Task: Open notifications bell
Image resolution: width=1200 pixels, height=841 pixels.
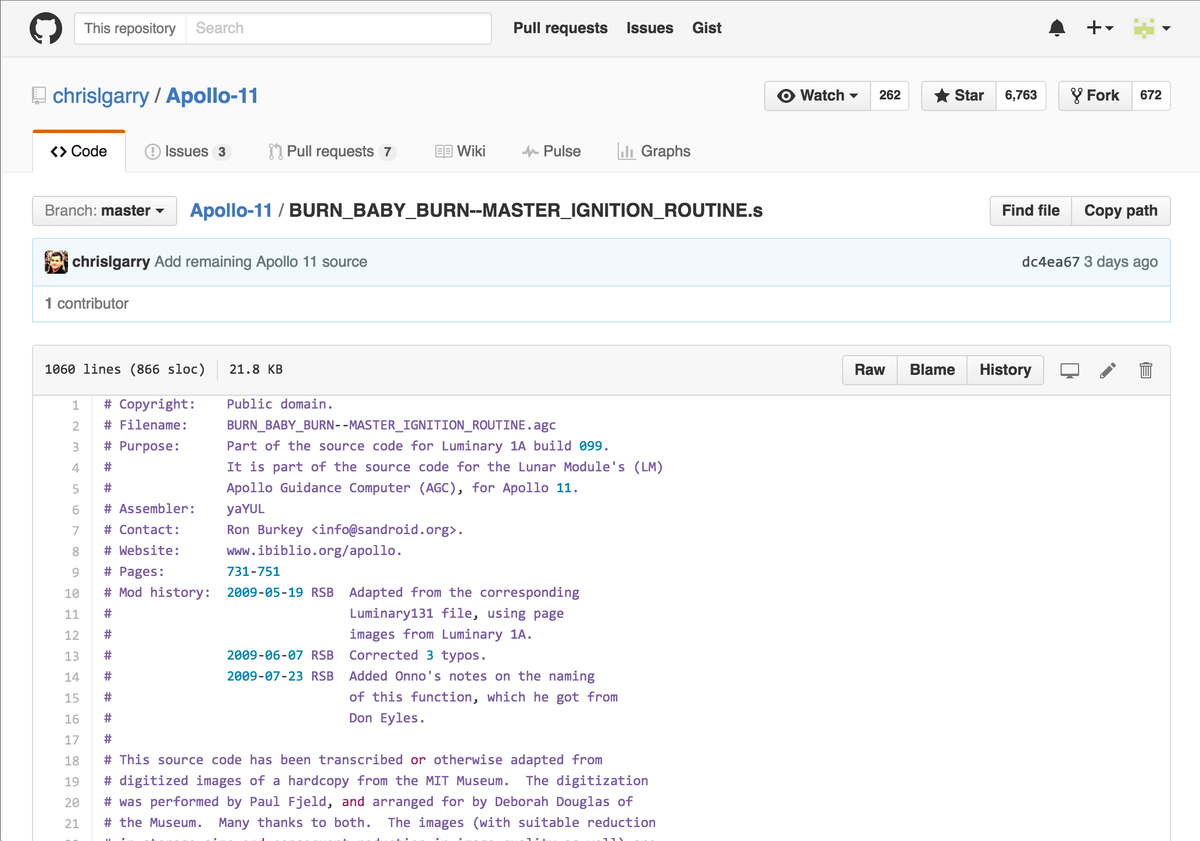Action: (x=1057, y=28)
